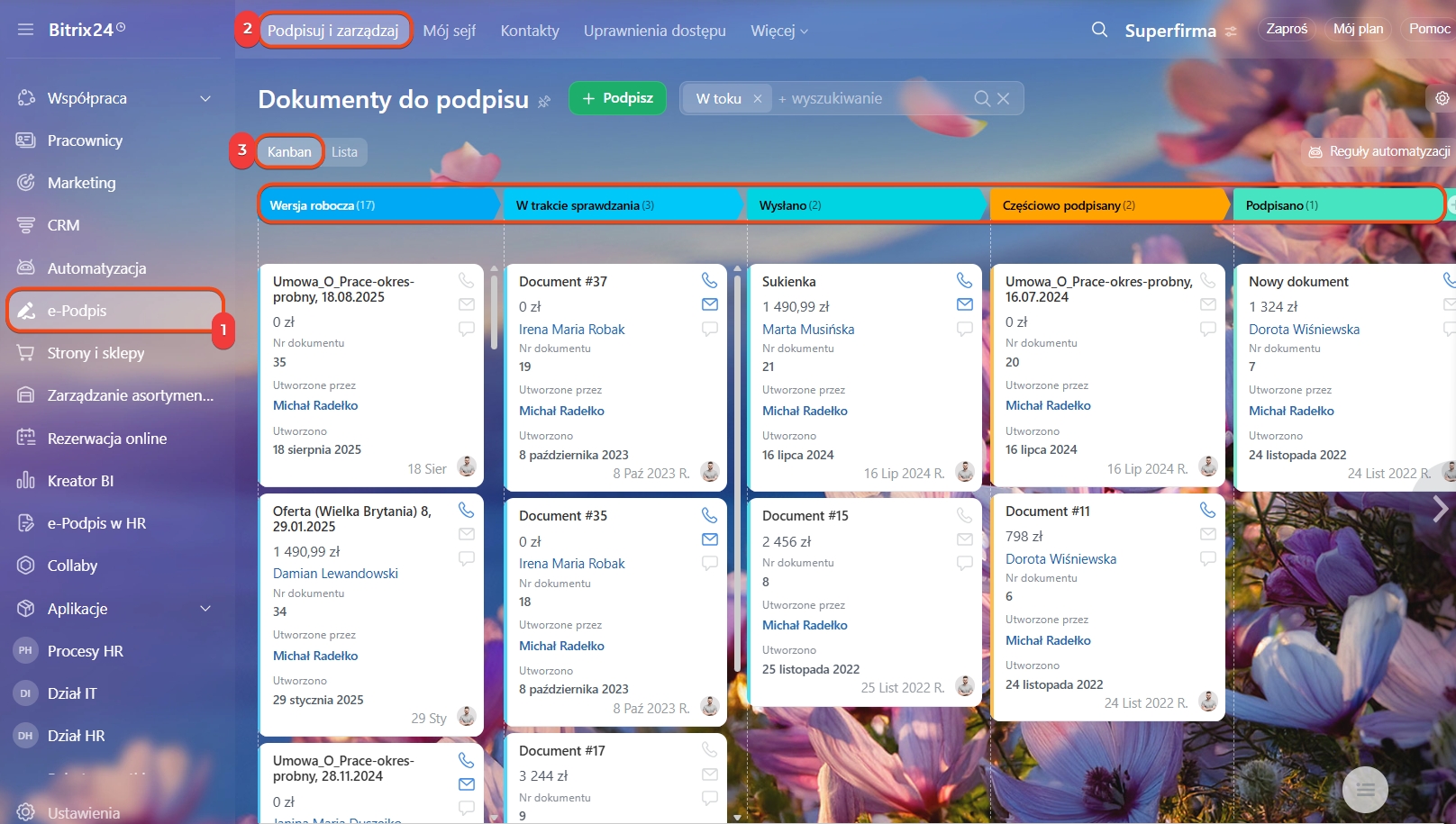This screenshot has width=1456, height=824.
Task: Comment icon on Sukienka card
Action: [964, 330]
